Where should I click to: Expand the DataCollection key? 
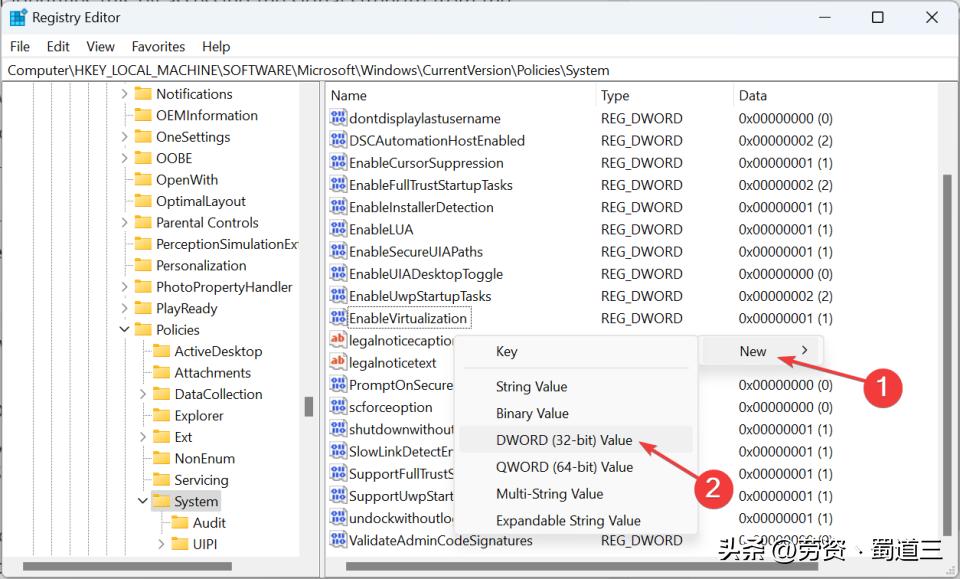(142, 394)
